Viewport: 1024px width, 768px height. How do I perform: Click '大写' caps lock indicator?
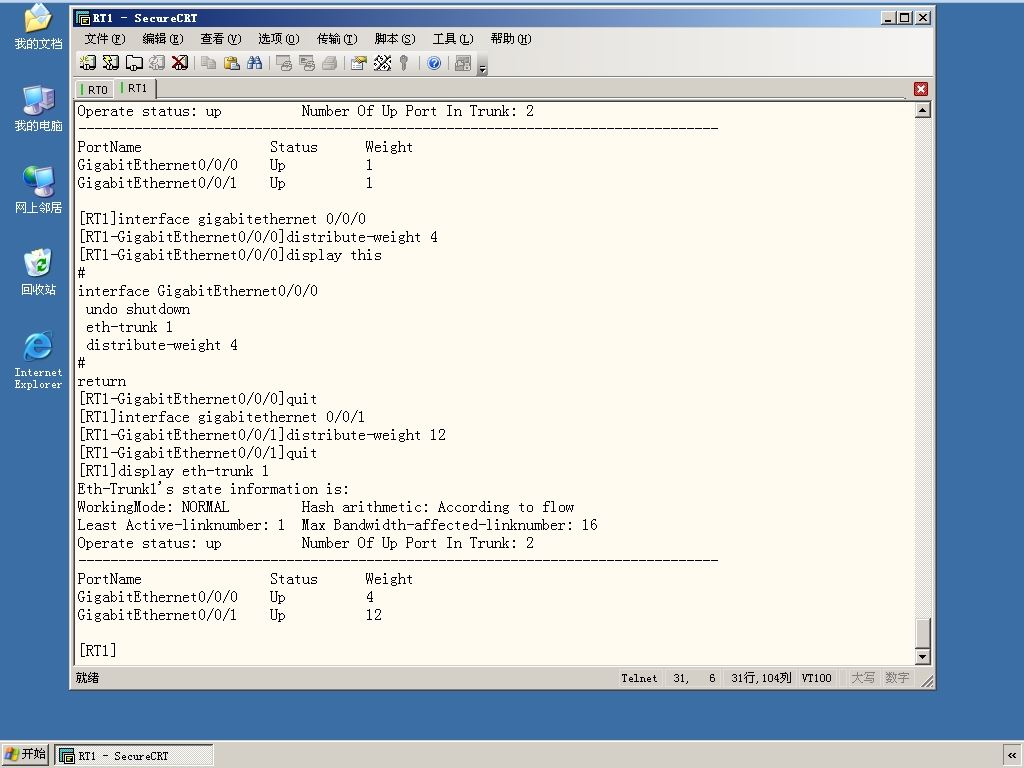click(863, 678)
